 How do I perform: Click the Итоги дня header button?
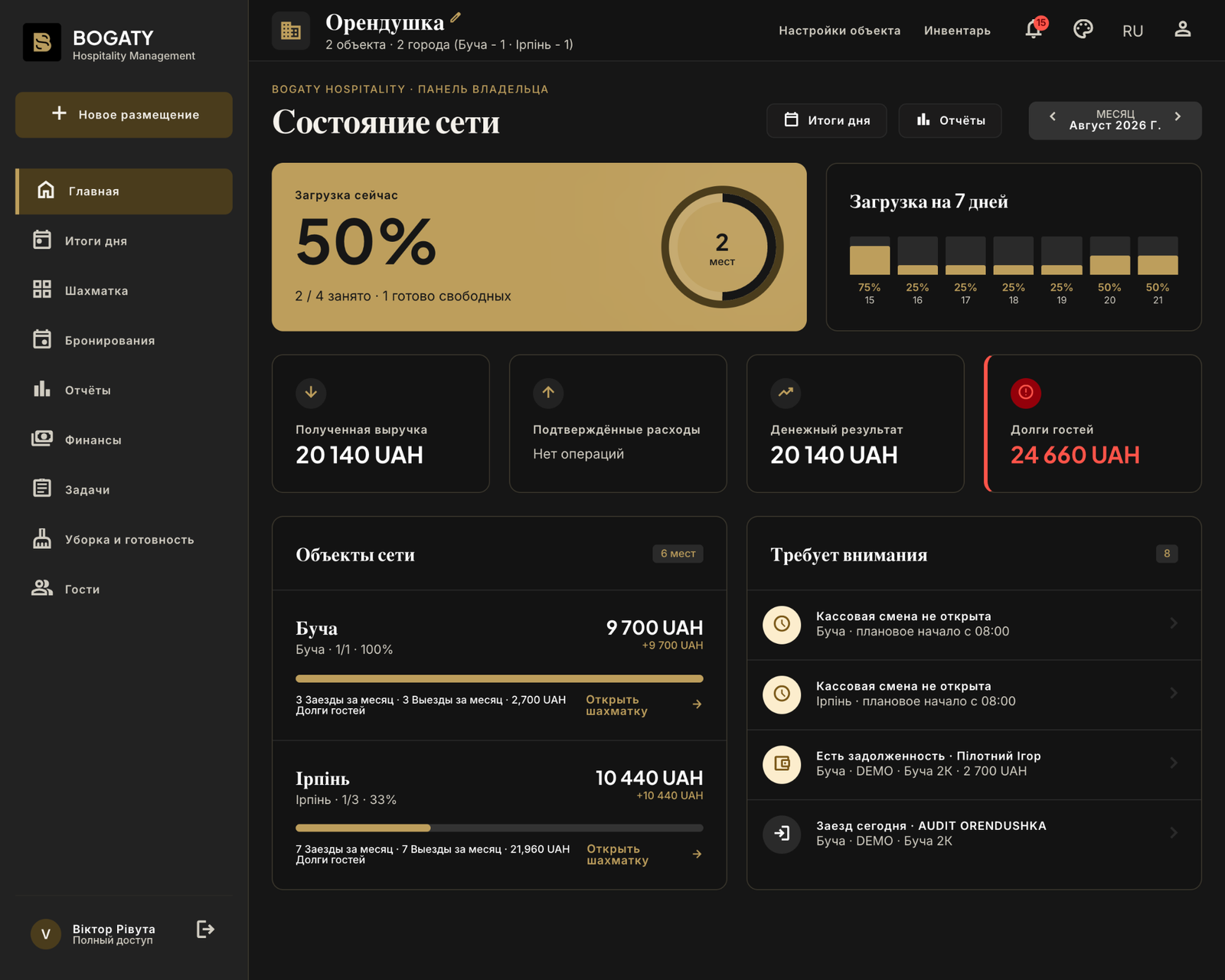click(827, 120)
